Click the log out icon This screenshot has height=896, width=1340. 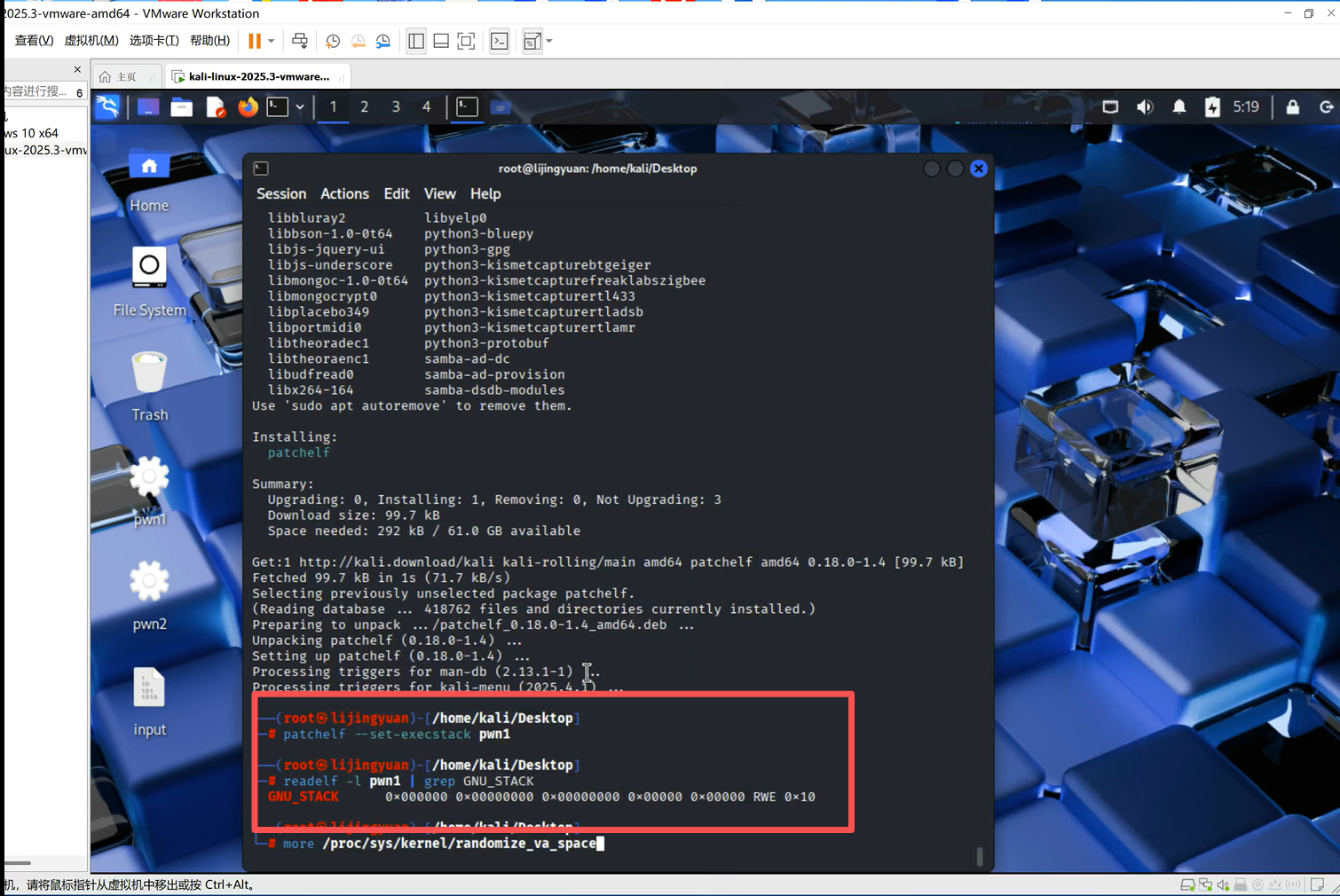tap(1326, 106)
